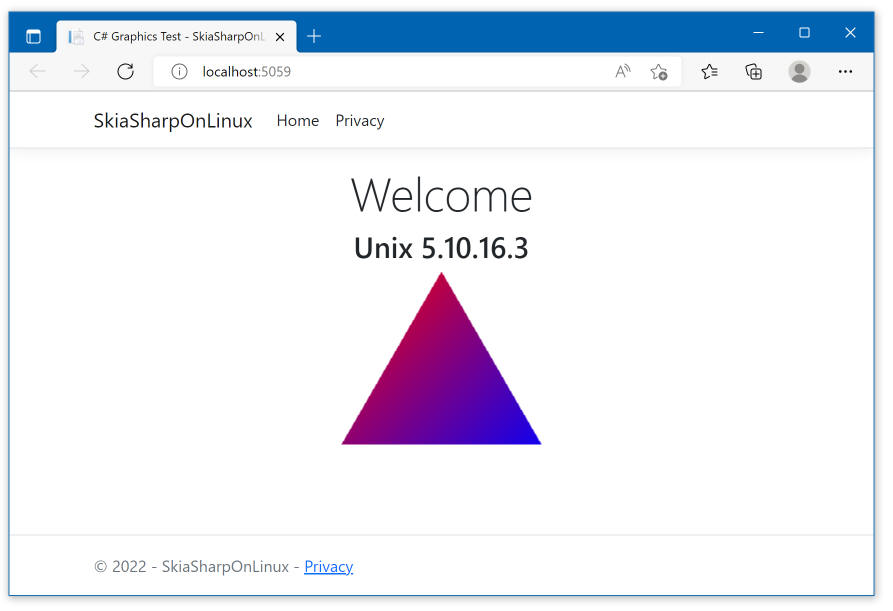Close the browser window
Image resolution: width=893 pixels, height=611 pixels.
click(850, 33)
